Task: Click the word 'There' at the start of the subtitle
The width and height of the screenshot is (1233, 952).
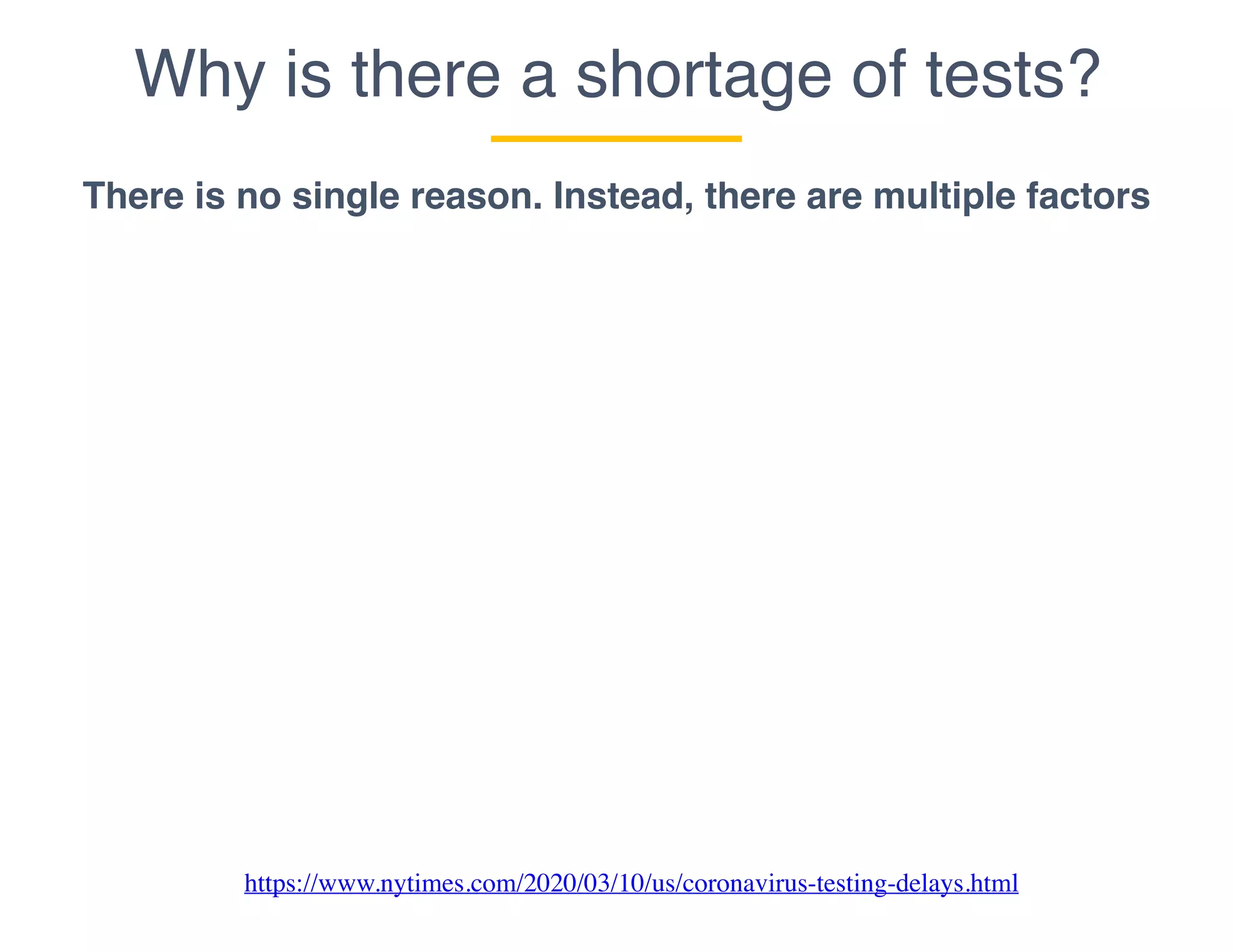Action: tap(133, 196)
